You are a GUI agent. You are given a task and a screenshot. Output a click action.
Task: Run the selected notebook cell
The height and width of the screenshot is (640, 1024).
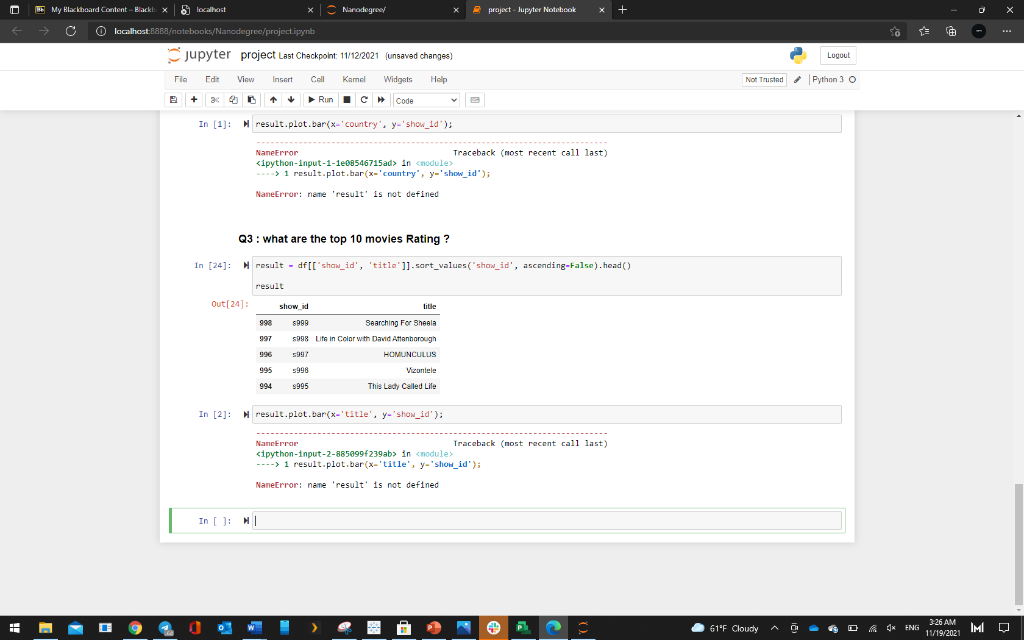point(320,99)
